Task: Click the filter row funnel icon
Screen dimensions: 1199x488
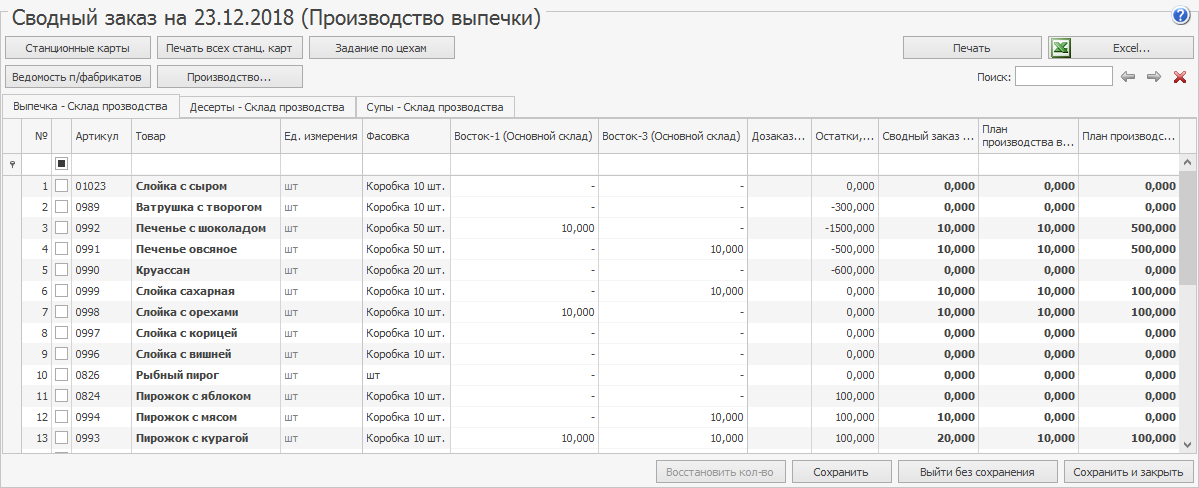Action: point(12,163)
